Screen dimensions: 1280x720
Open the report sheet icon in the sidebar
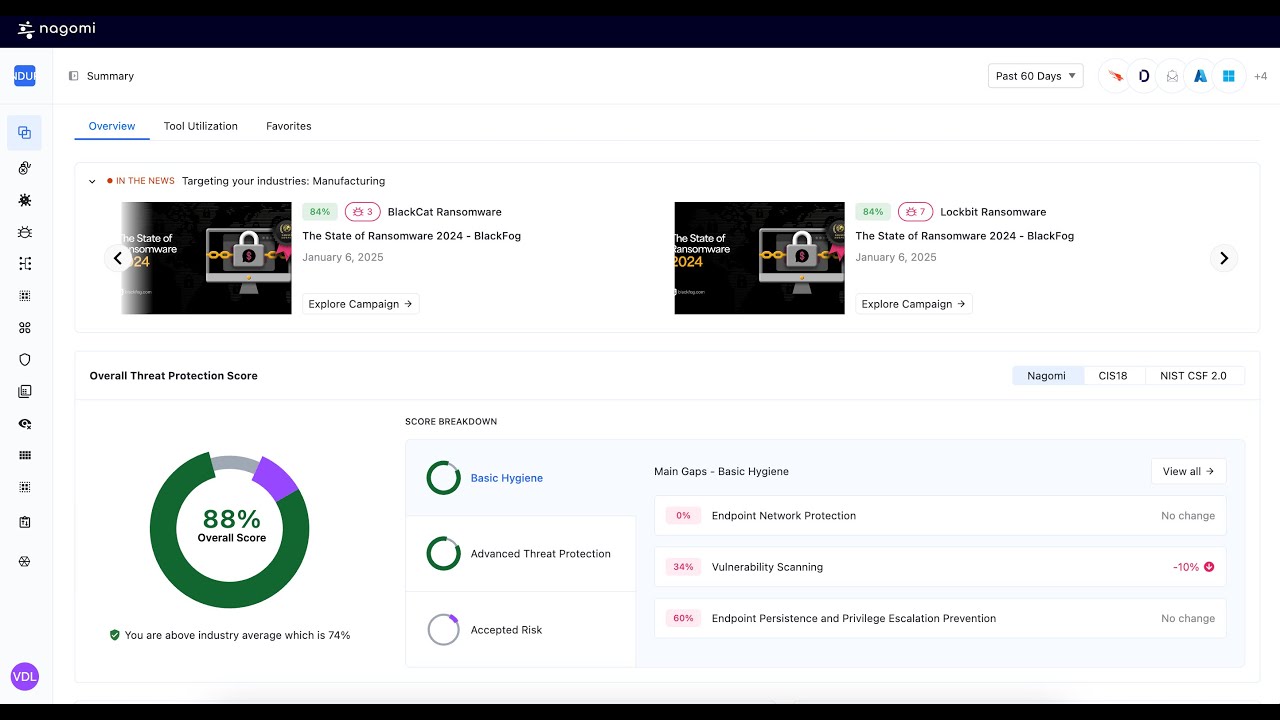click(25, 392)
